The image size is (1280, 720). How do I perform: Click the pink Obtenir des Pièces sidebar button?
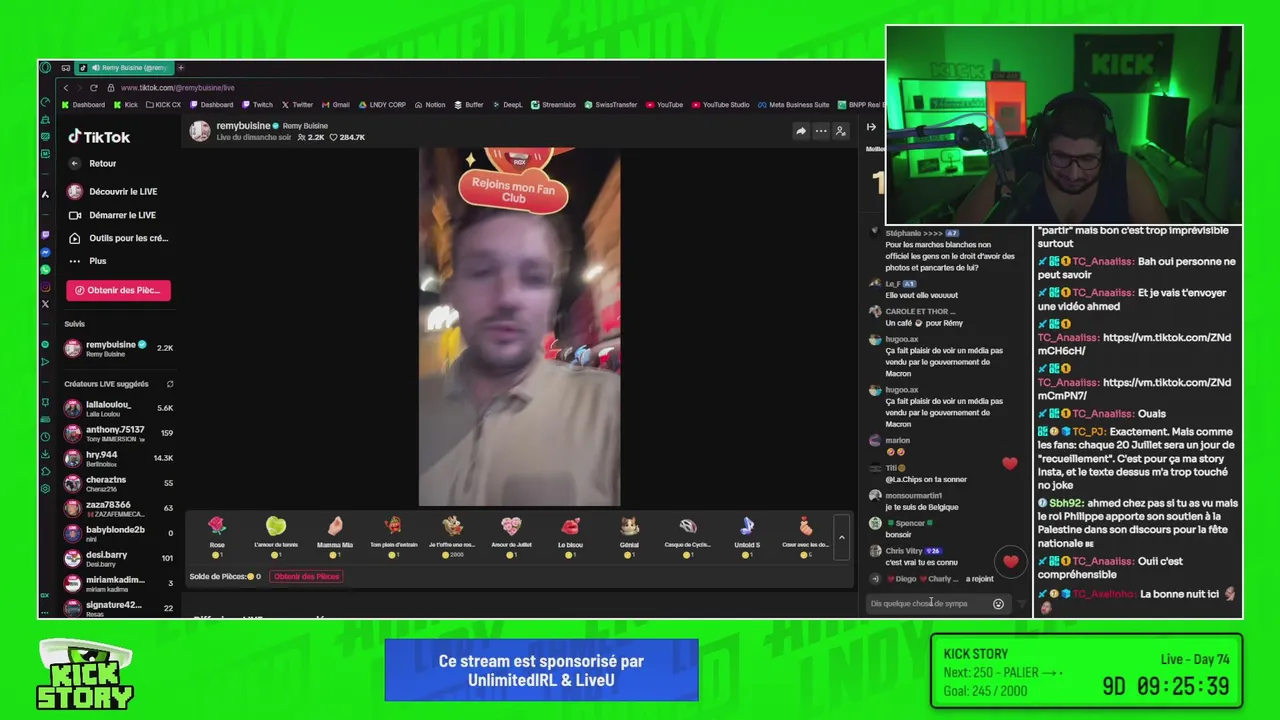click(x=118, y=290)
